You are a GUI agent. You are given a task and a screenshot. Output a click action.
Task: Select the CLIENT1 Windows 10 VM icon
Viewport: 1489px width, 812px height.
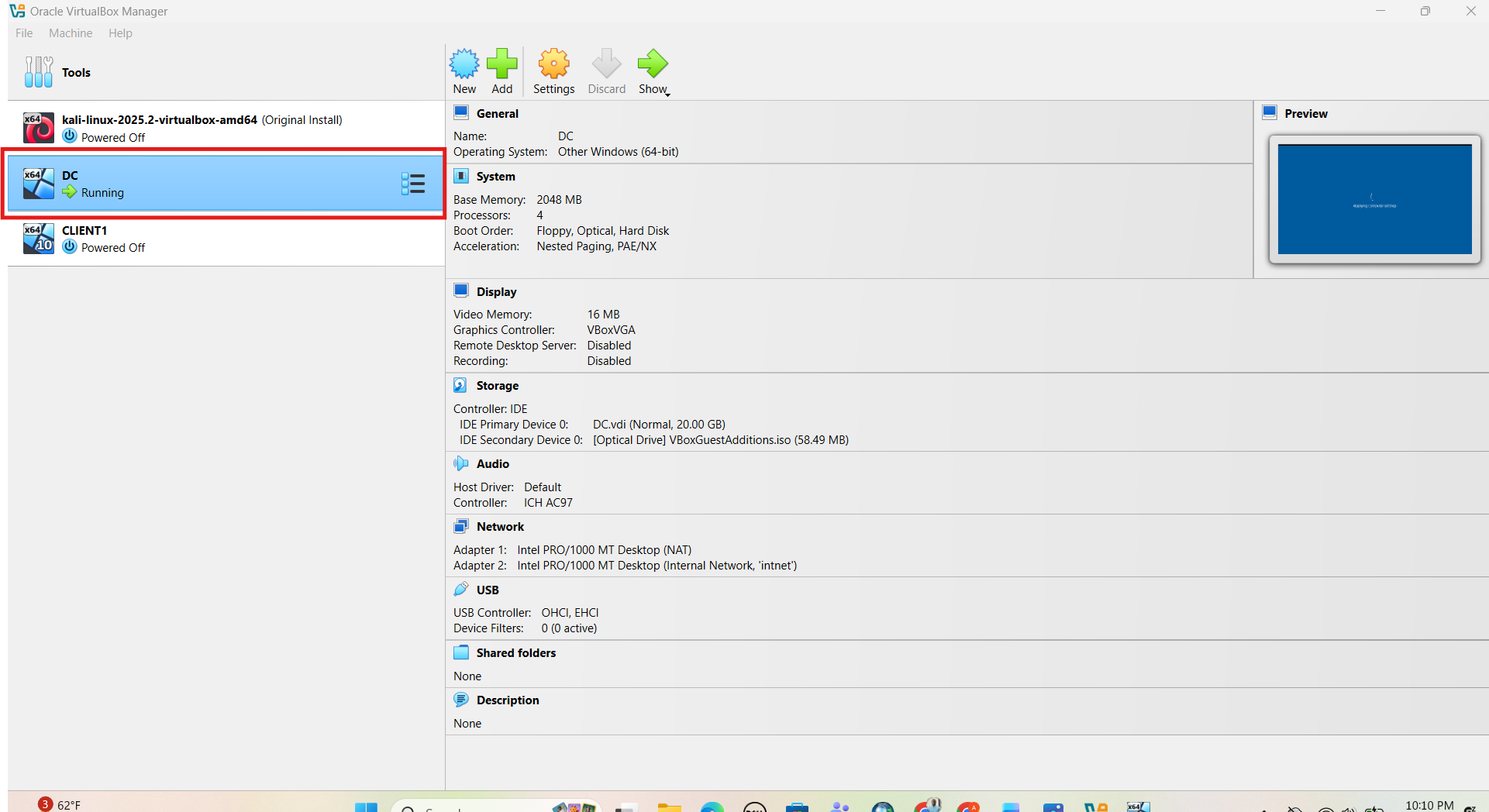38,239
